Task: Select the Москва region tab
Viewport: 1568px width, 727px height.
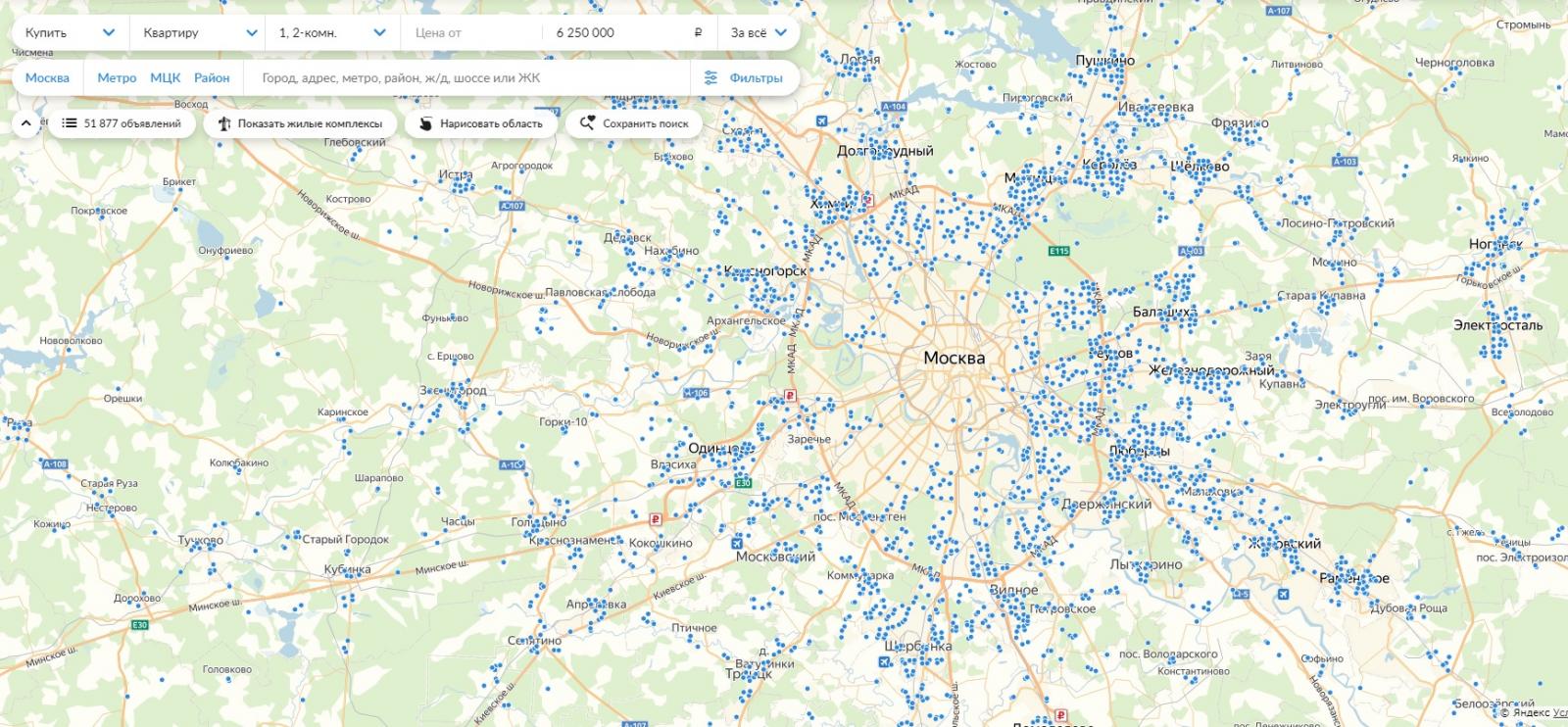Action: click(x=47, y=77)
